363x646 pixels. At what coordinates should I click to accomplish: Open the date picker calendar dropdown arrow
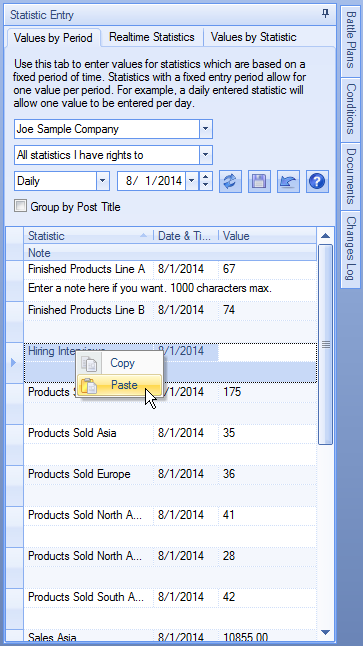click(x=192, y=181)
